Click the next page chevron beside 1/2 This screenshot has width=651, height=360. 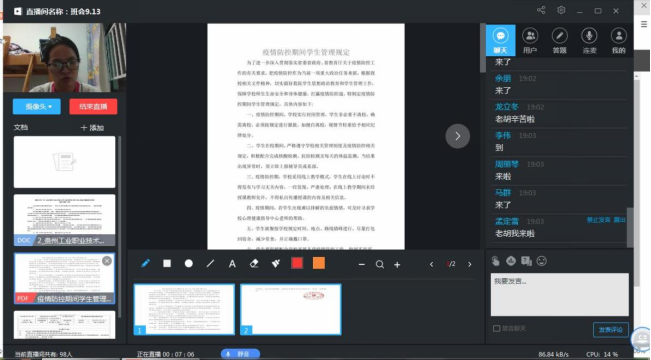tap(470, 264)
